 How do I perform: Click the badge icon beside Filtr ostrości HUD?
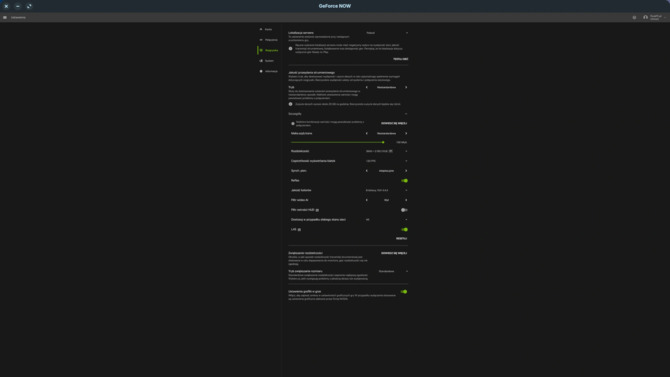[x=317, y=210]
